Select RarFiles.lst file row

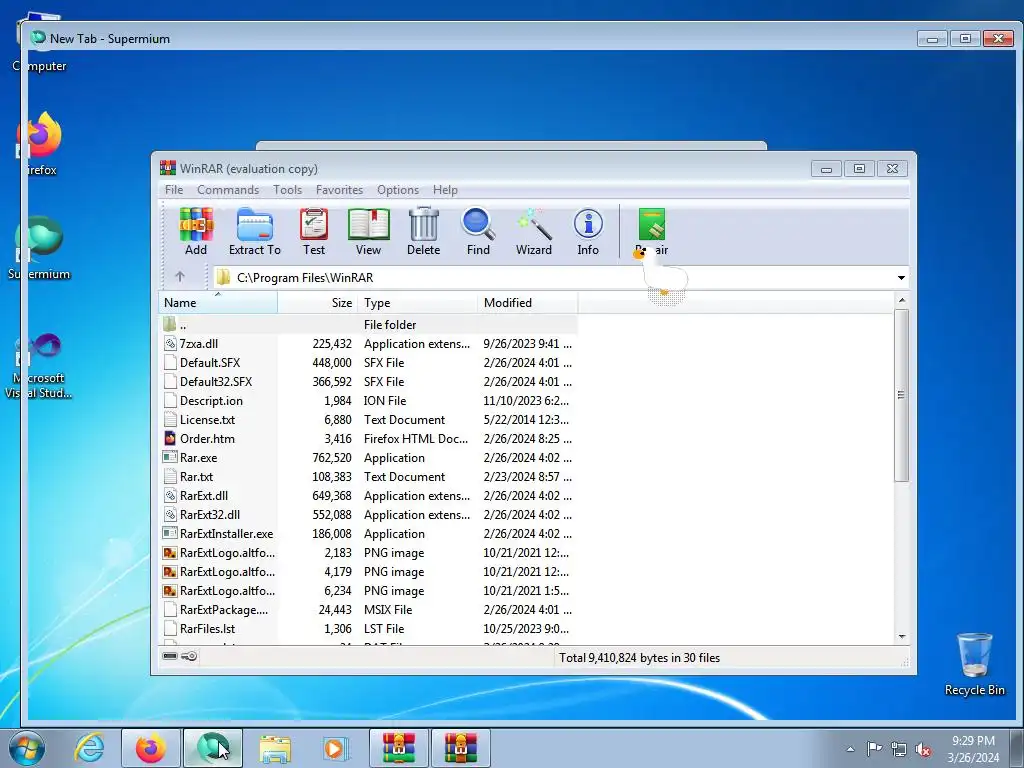[368, 628]
